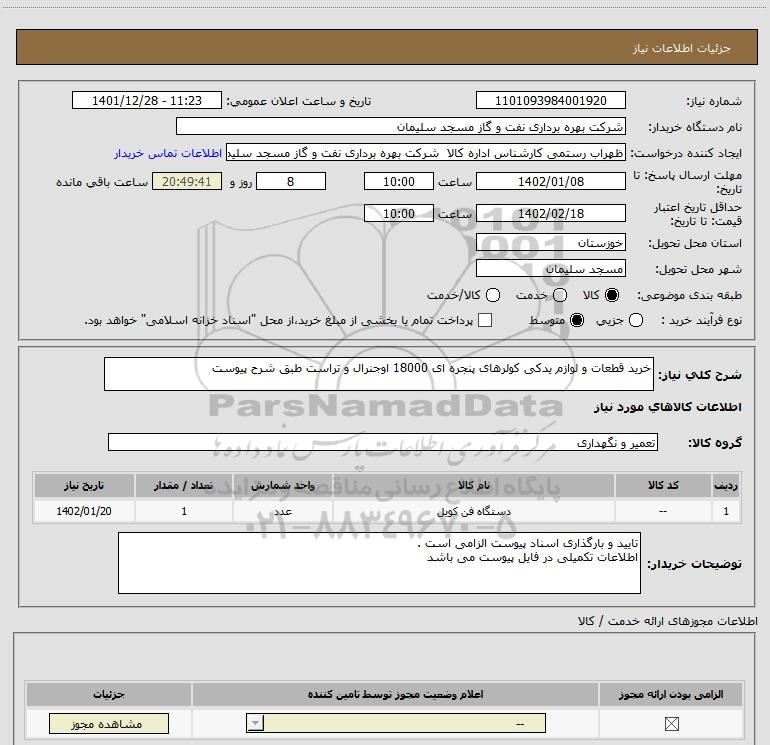Open the اطلاعات تماس خریدار link

coord(168,153)
